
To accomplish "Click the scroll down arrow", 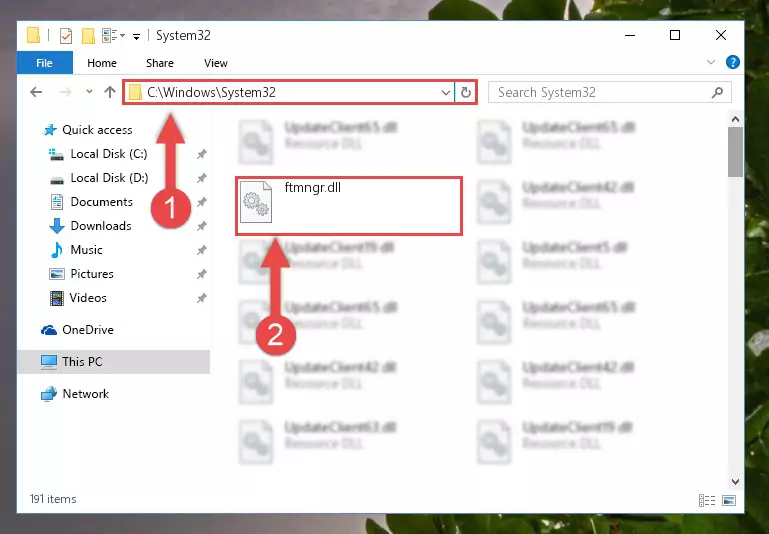I will tap(735, 482).
